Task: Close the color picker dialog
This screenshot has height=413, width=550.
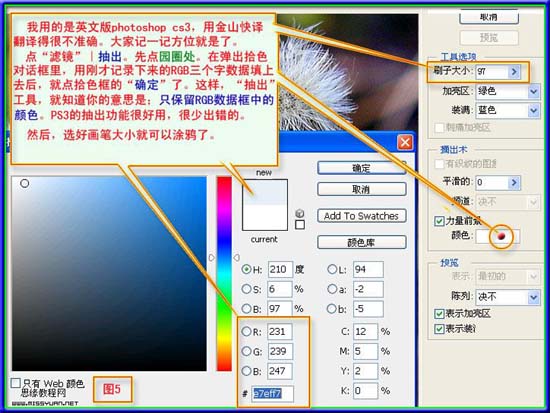Action: pos(405,142)
